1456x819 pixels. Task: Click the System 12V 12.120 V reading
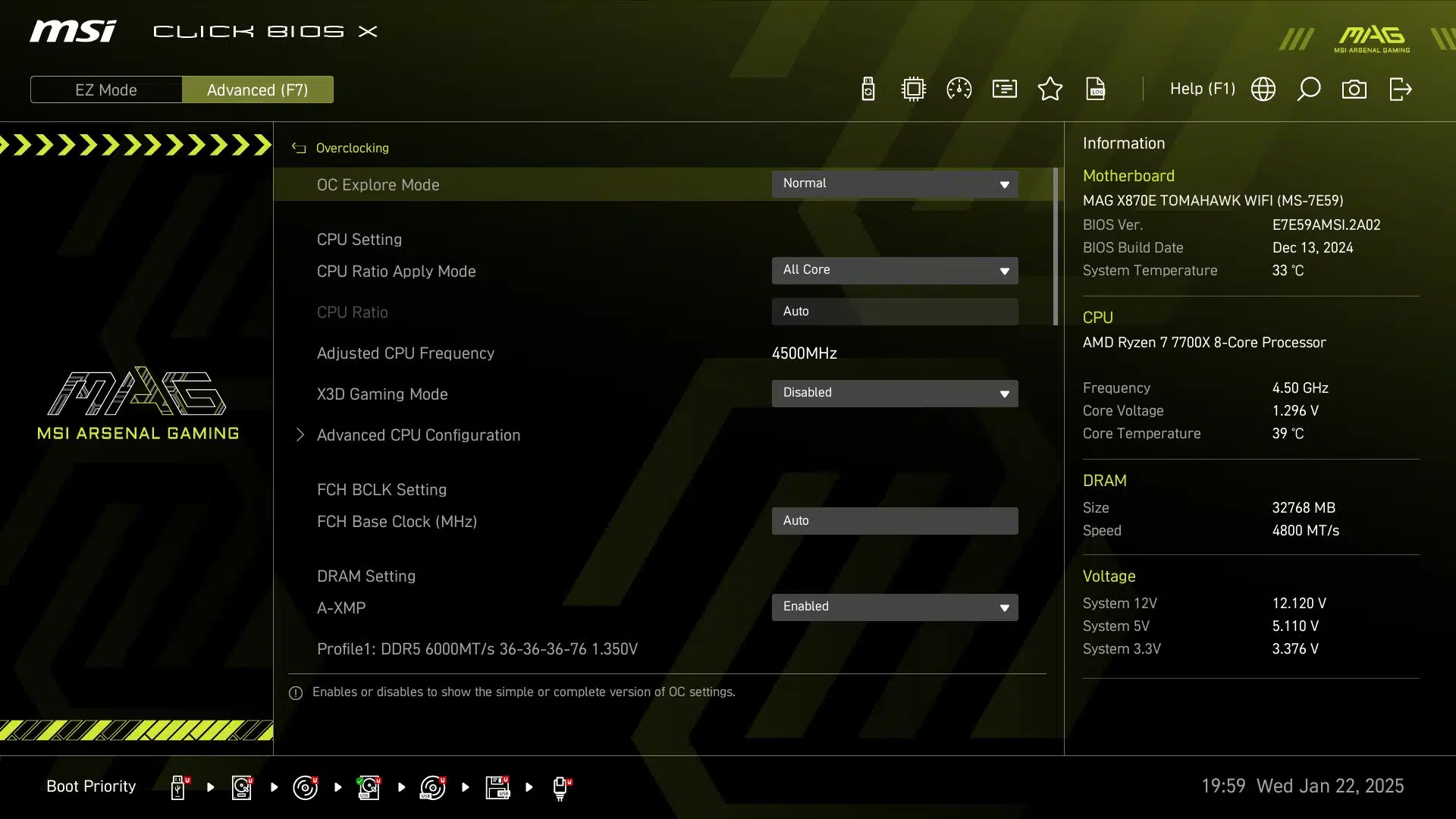click(x=1299, y=604)
